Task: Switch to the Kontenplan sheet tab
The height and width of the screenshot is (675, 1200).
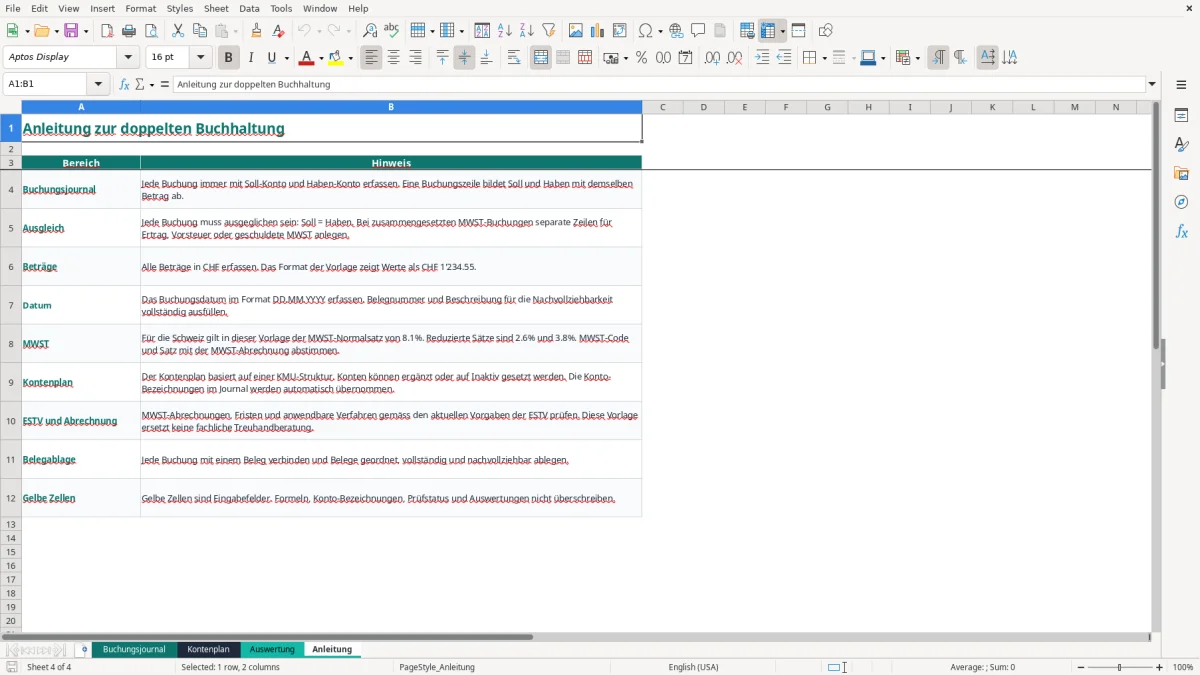Action: (208, 650)
